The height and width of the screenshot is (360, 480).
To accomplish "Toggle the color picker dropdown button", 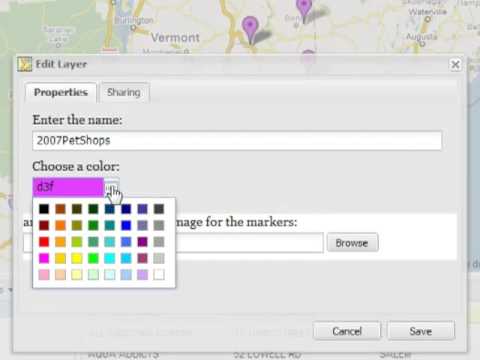I will [111, 187].
